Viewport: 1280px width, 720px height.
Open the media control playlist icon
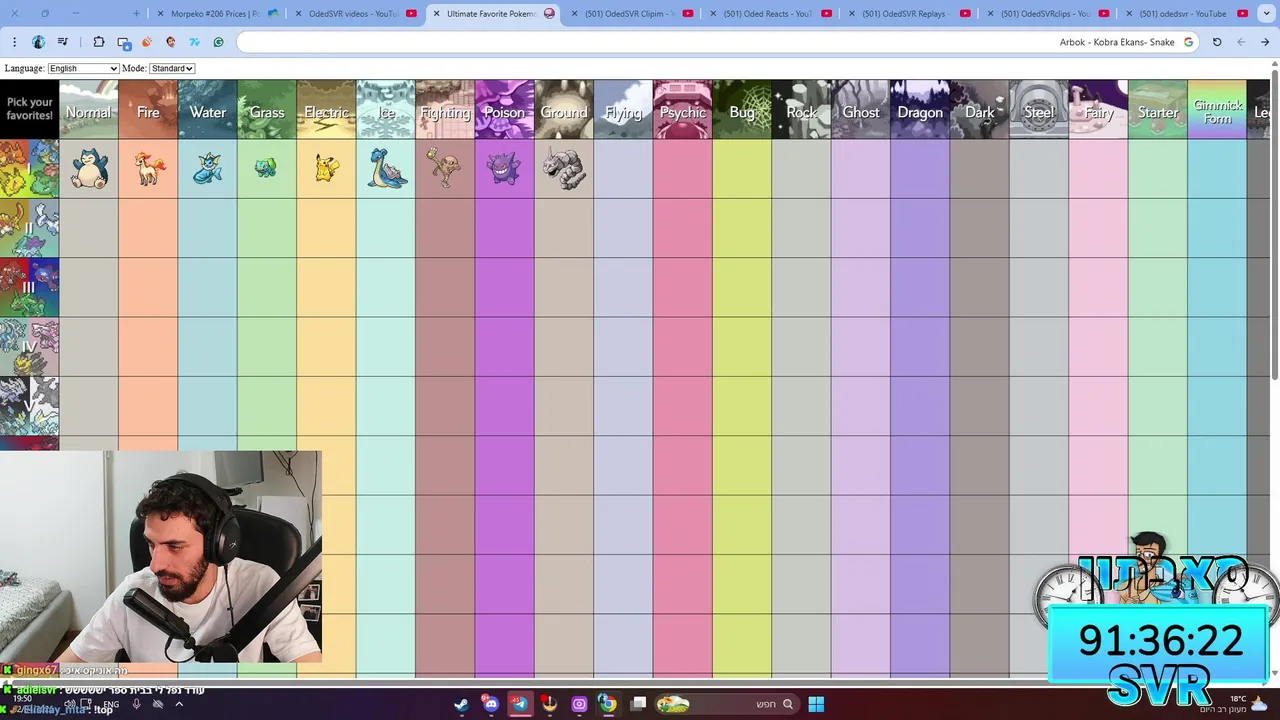point(63,42)
